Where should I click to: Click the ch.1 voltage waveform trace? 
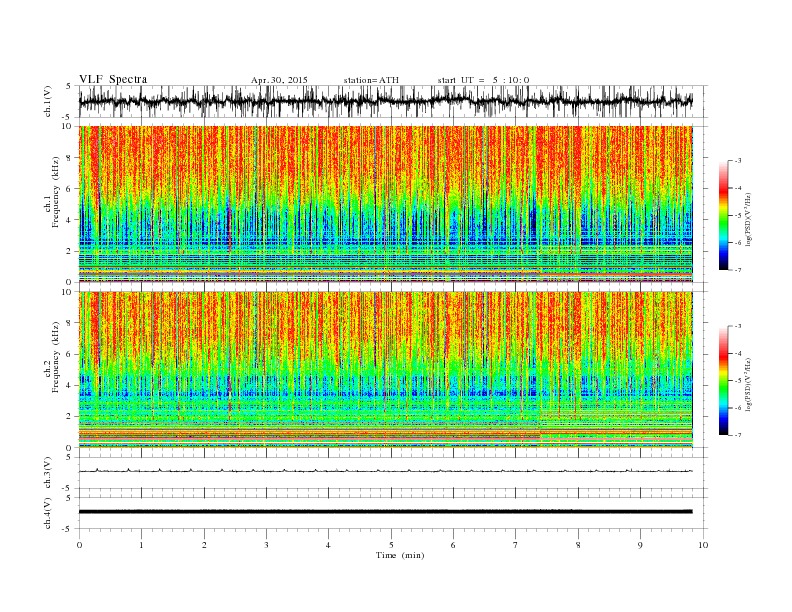[385, 101]
